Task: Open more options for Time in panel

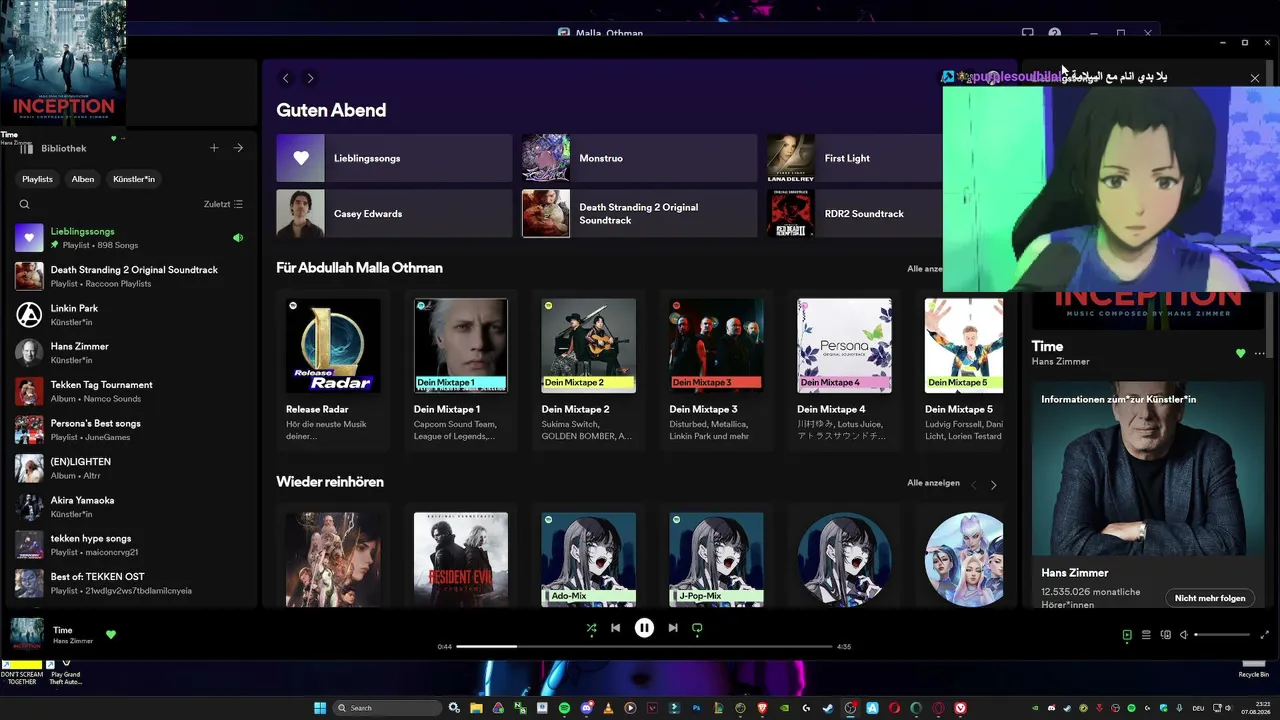Action: (x=1259, y=353)
